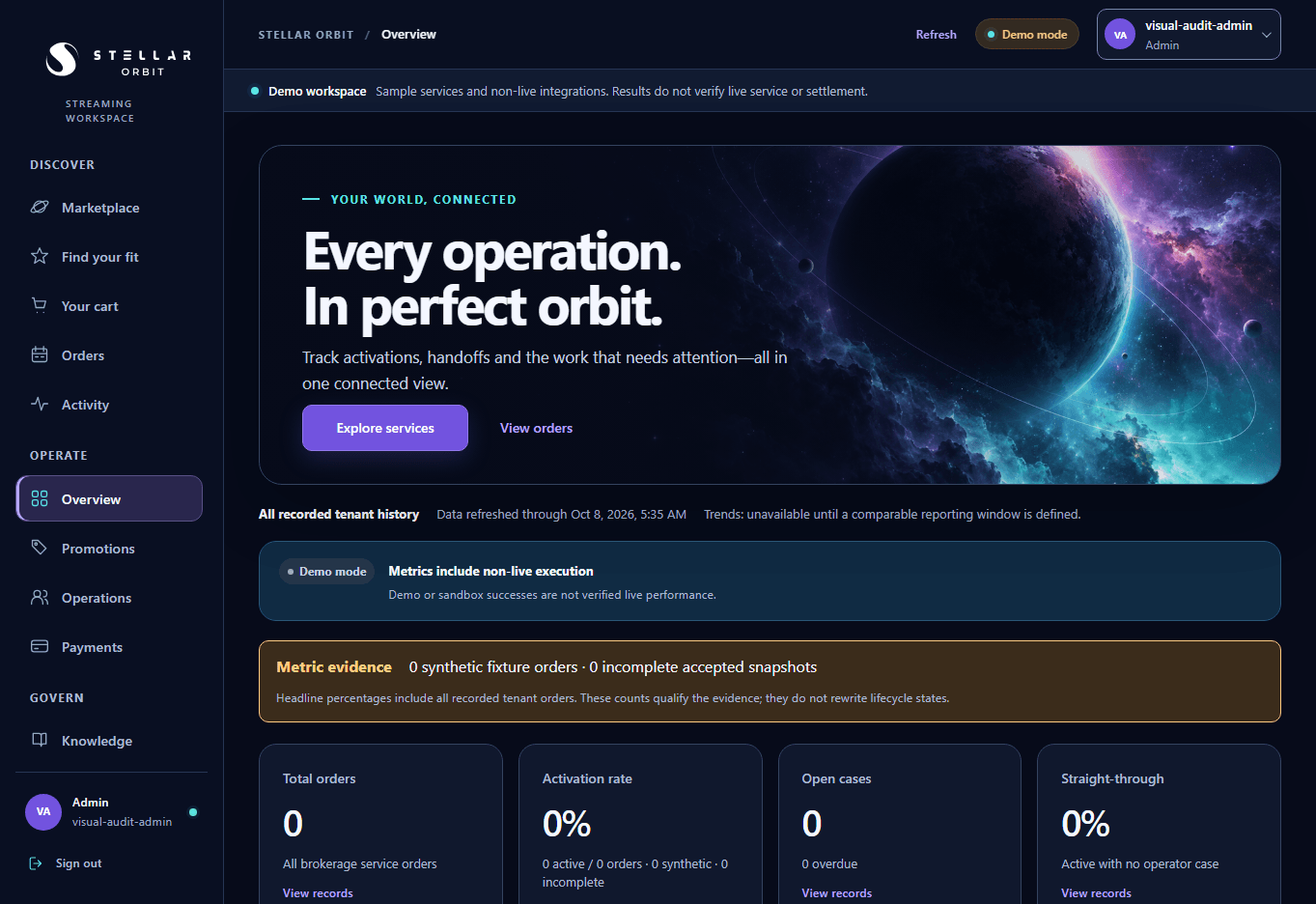This screenshot has width=1316, height=904.
Task: Click the Knowledge book icon
Action: [40, 740]
